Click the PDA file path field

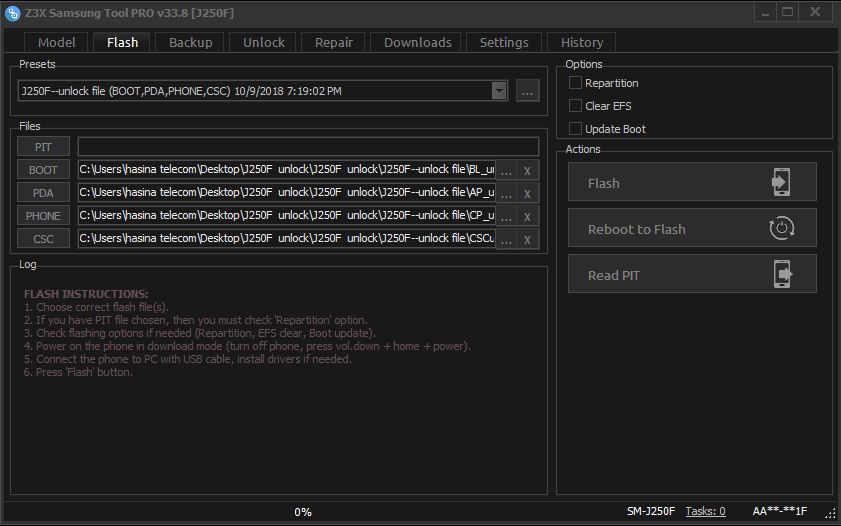click(x=287, y=192)
